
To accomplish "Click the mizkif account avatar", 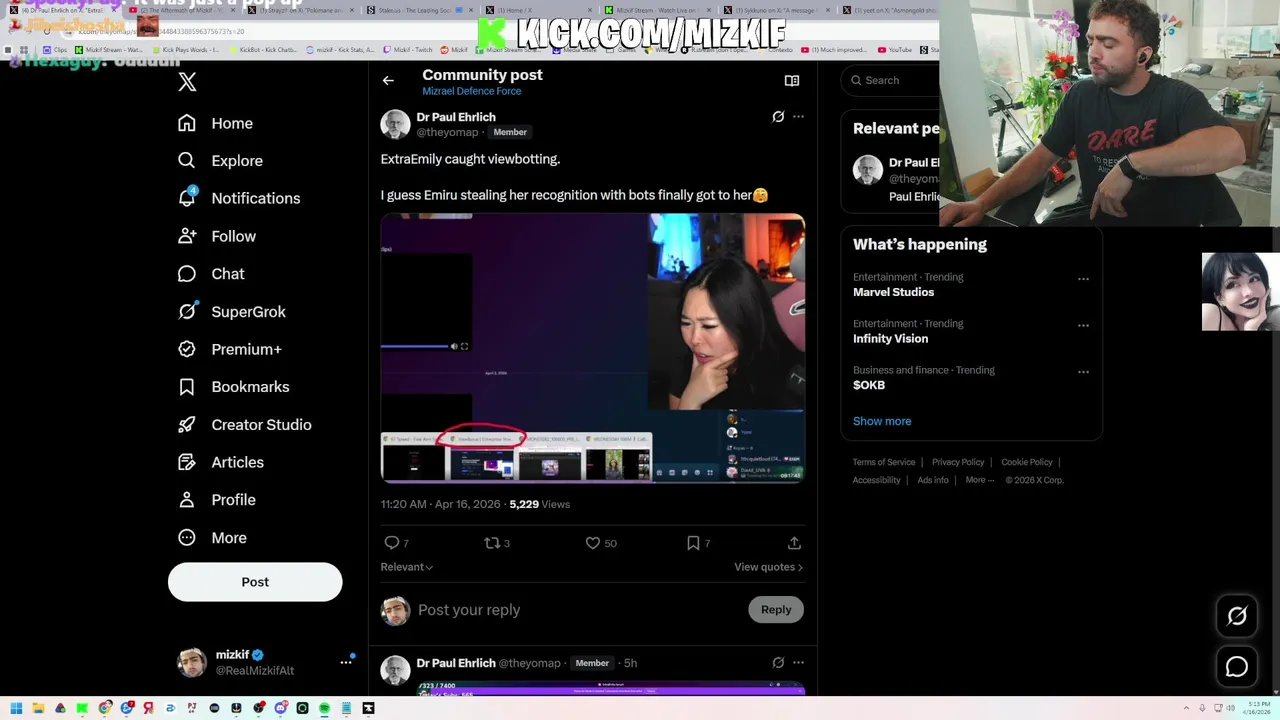I will pyautogui.click(x=191, y=663).
